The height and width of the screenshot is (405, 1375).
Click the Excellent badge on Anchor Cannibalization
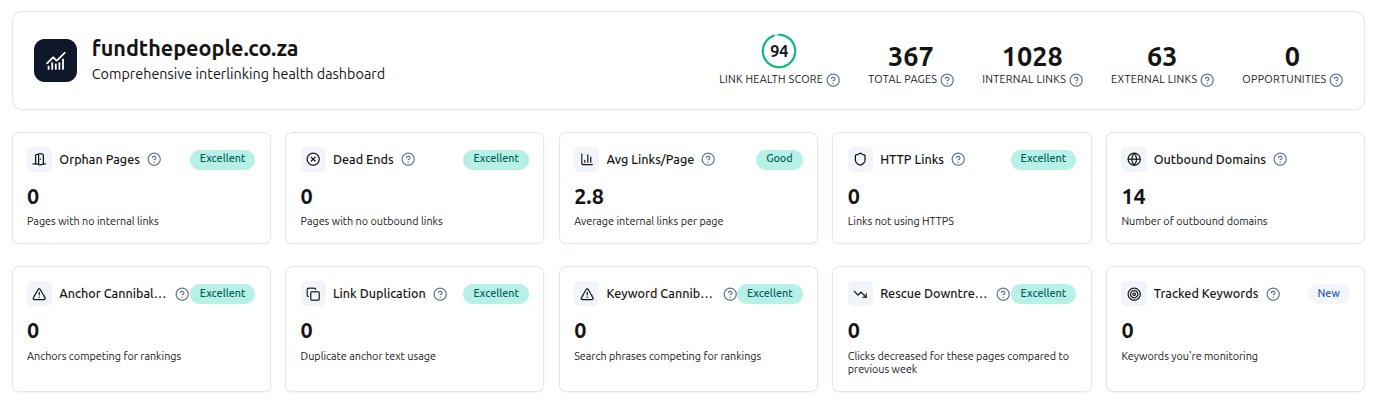pos(222,294)
